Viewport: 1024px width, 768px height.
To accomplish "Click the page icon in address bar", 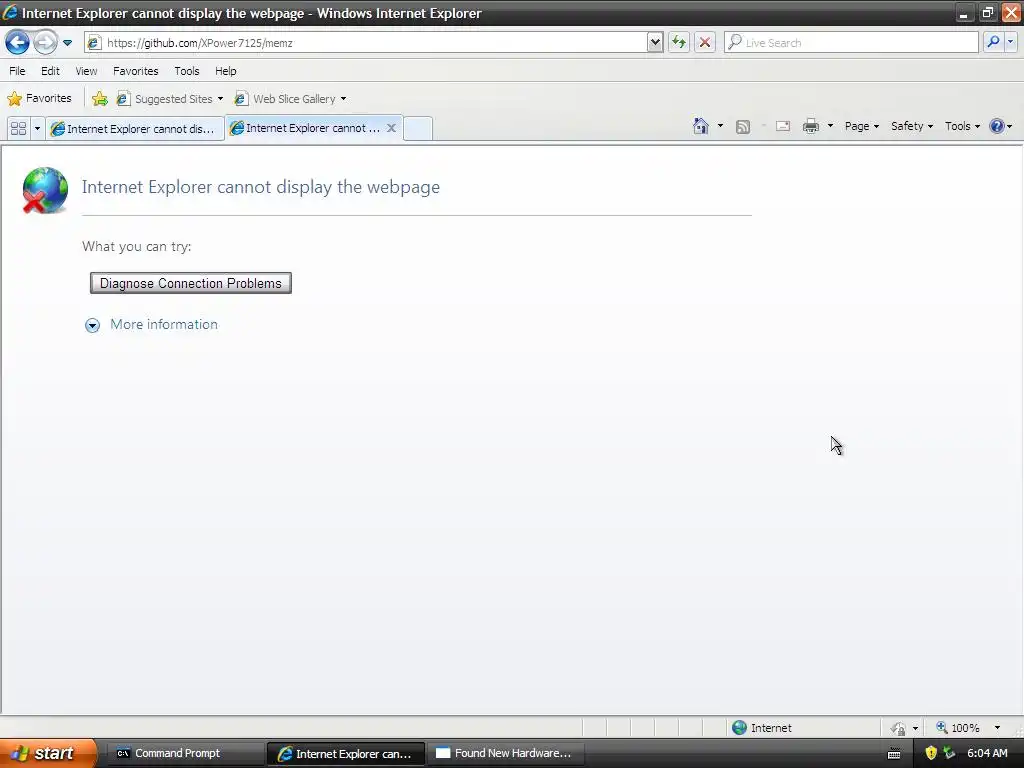I will pyautogui.click(x=94, y=42).
